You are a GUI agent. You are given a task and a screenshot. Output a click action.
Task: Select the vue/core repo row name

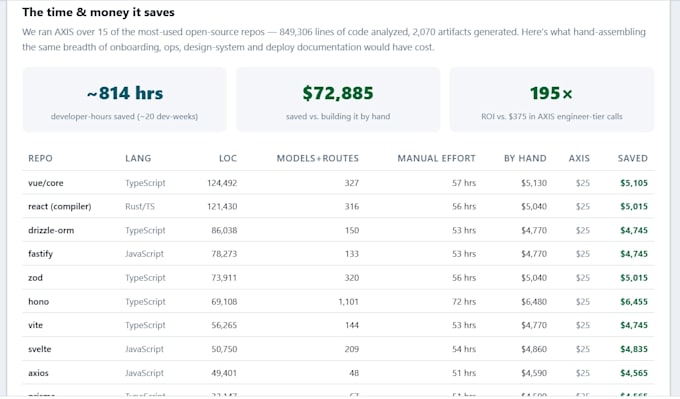point(46,183)
